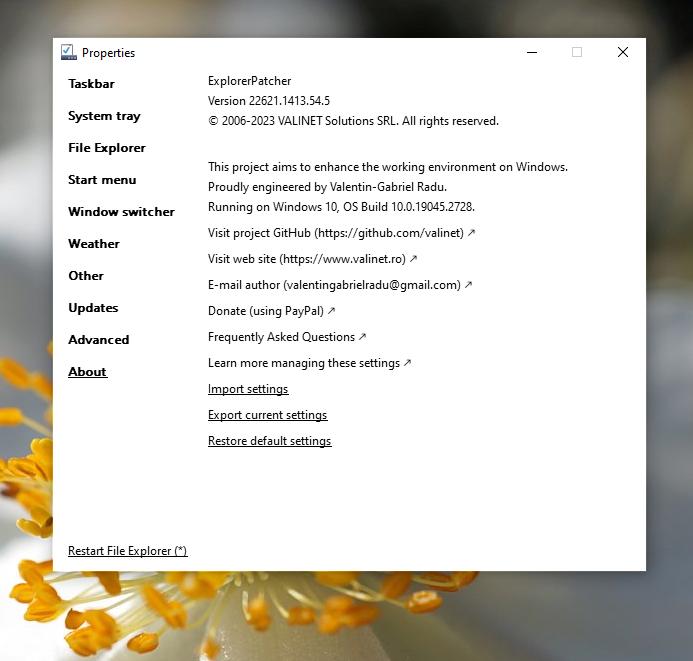This screenshot has height=661, width=693.
Task: Select the Other section
Action: tap(86, 276)
